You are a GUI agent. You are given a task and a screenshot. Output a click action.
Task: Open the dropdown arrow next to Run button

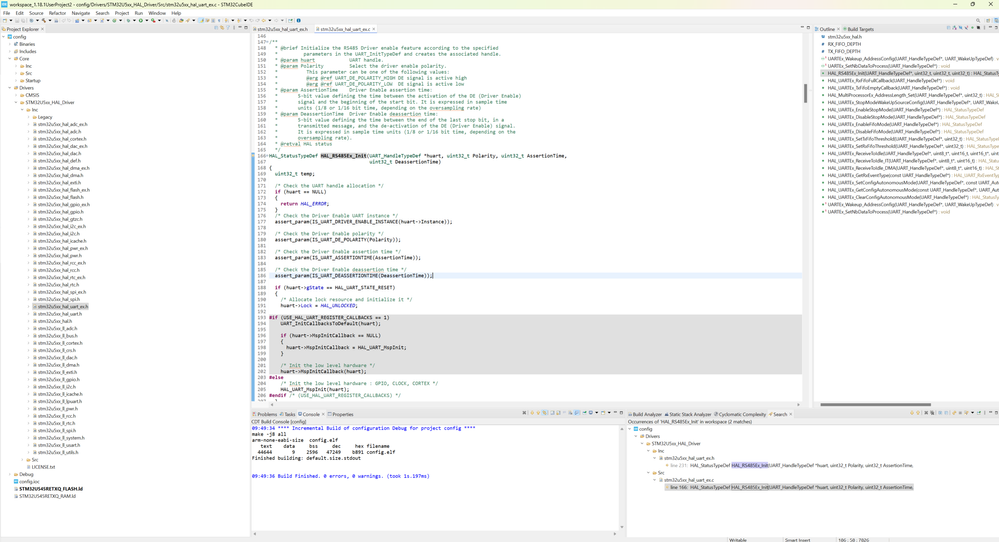tap(147, 20)
